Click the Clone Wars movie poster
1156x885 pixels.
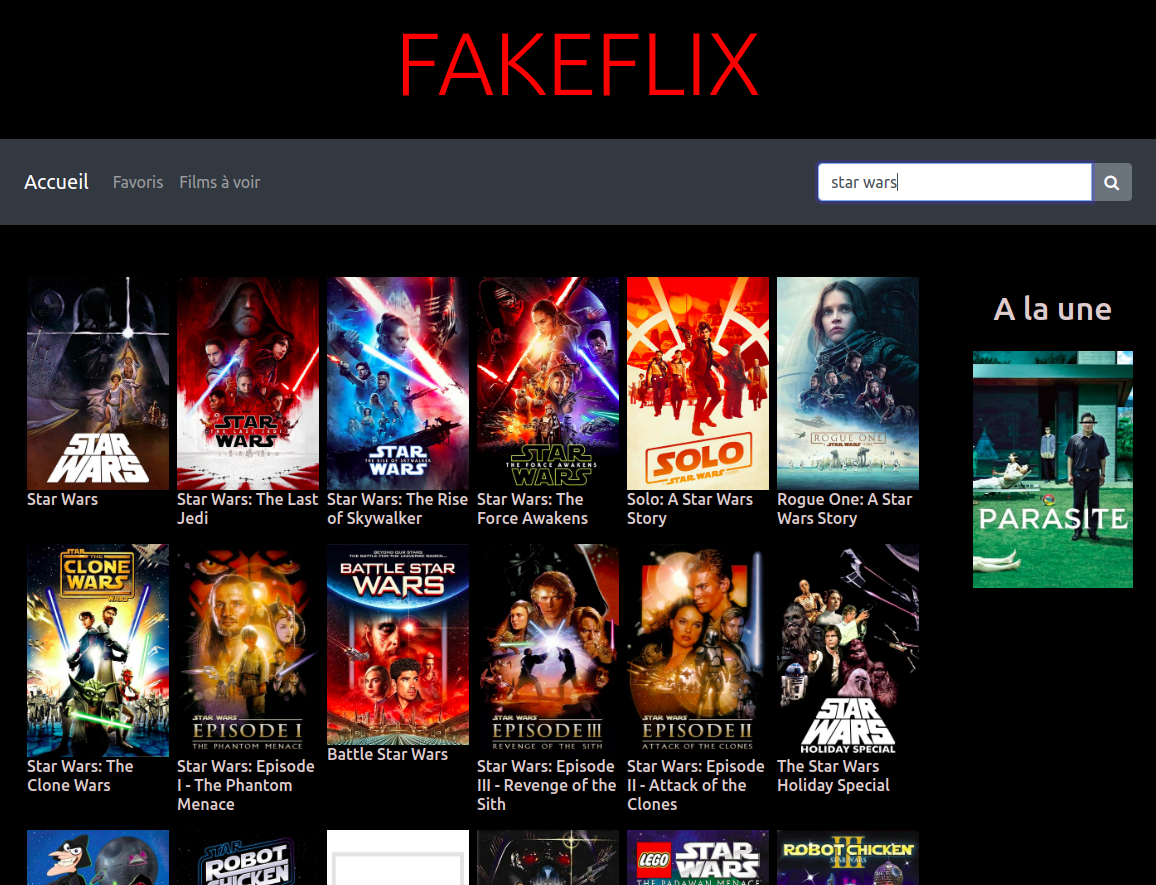click(x=98, y=650)
